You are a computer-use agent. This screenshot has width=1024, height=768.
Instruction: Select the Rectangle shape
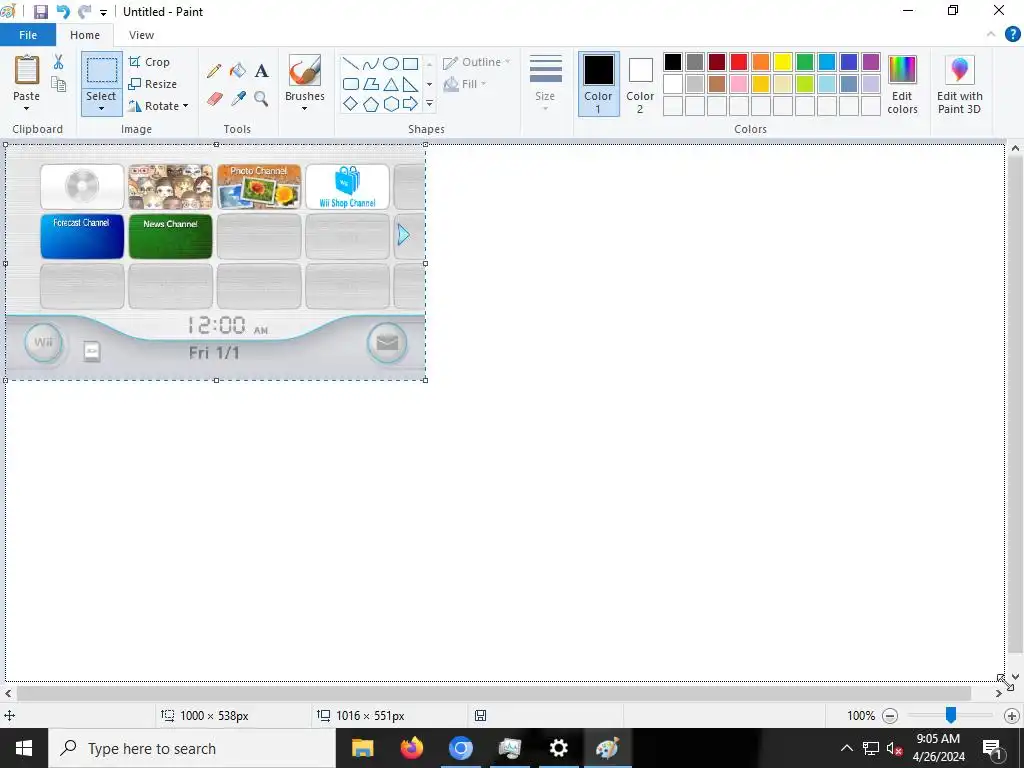click(410, 64)
